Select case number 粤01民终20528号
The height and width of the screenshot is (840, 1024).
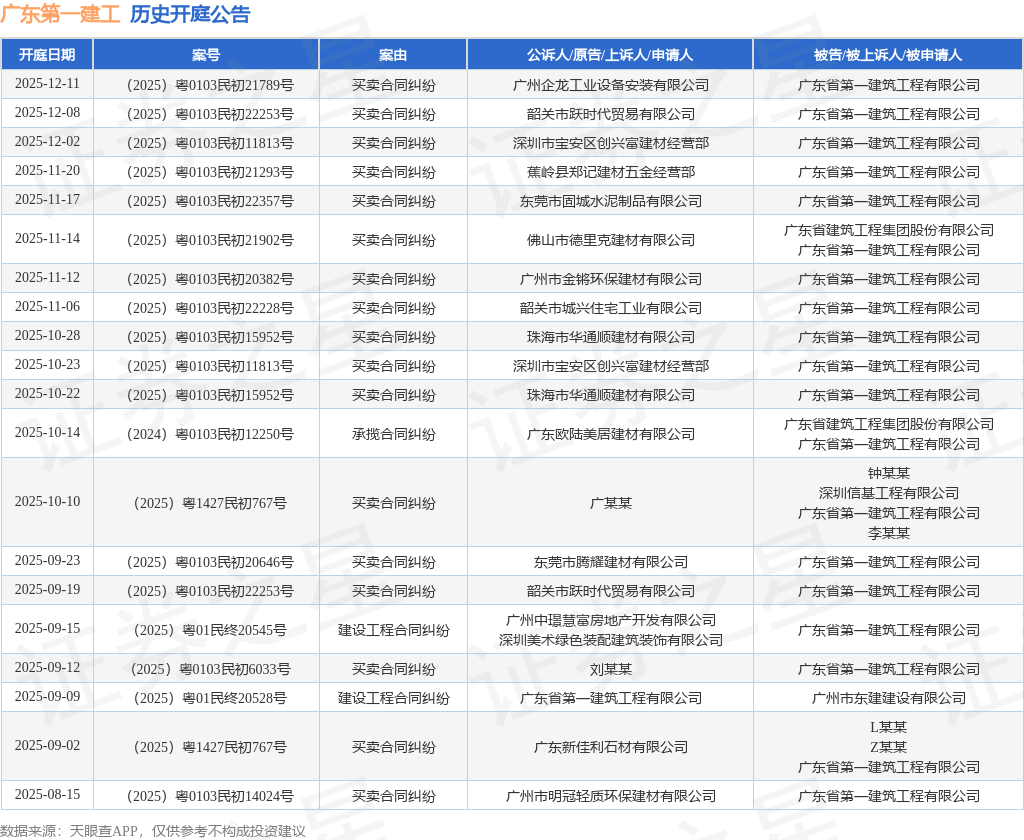234,698
